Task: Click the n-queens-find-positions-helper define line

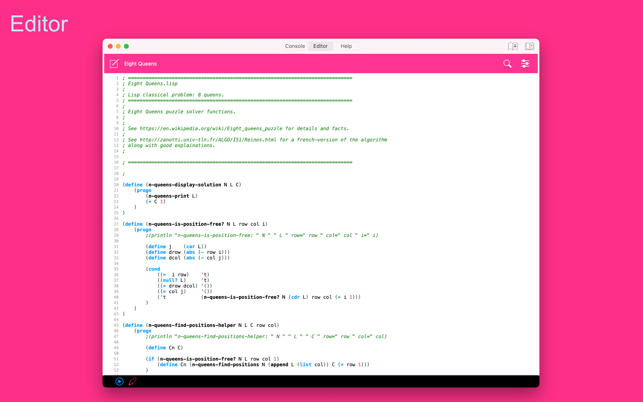Action: 195,325
